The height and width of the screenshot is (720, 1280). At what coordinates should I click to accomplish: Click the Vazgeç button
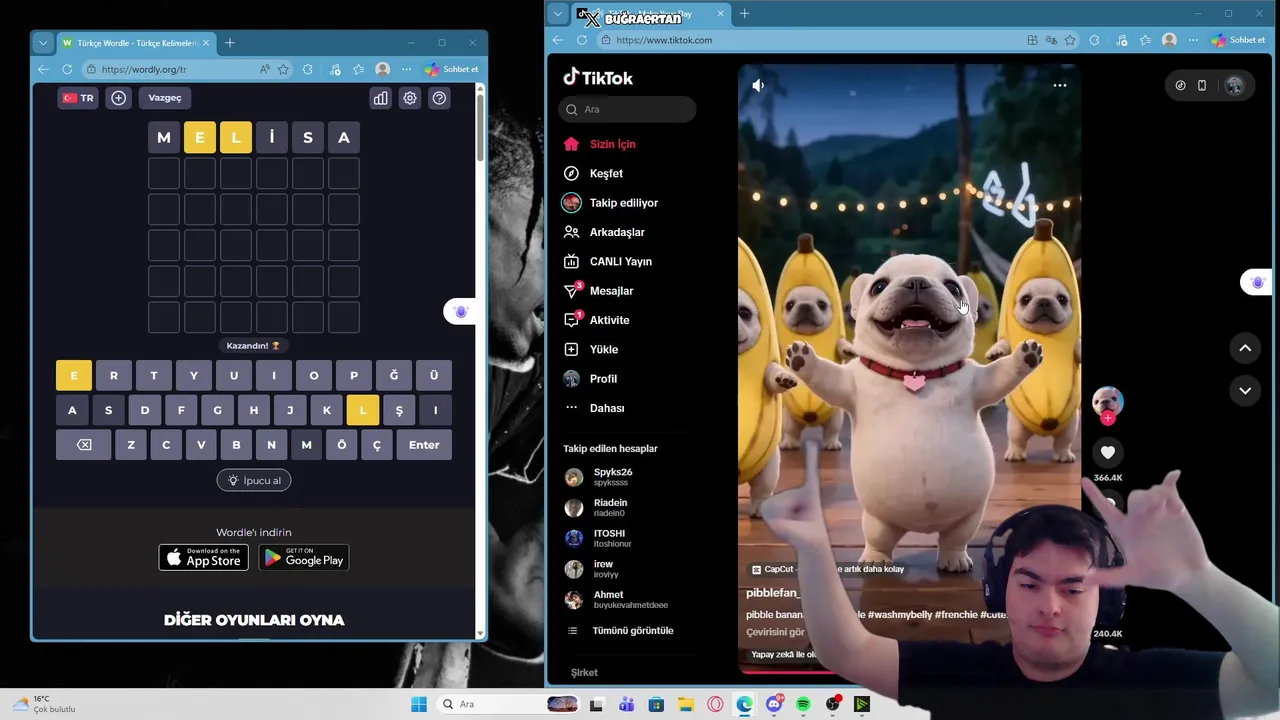pos(165,98)
